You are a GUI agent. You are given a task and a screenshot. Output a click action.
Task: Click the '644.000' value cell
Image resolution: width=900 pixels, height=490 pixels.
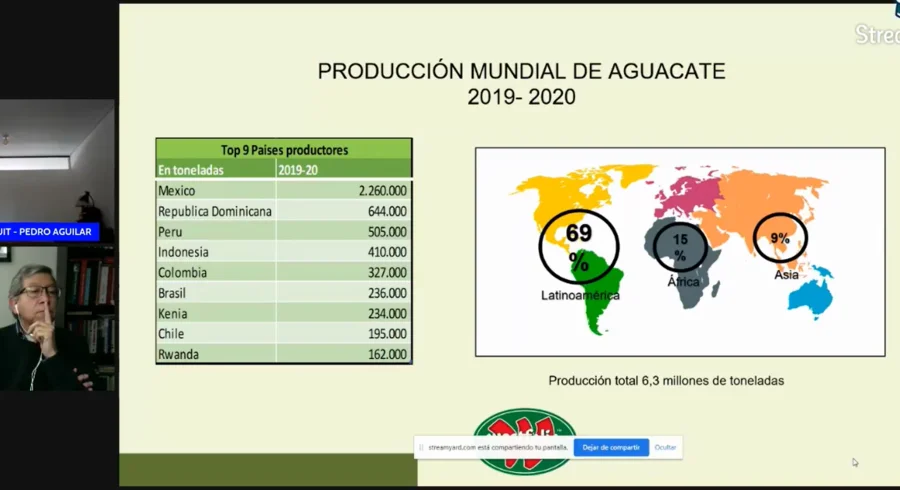pyautogui.click(x=343, y=211)
